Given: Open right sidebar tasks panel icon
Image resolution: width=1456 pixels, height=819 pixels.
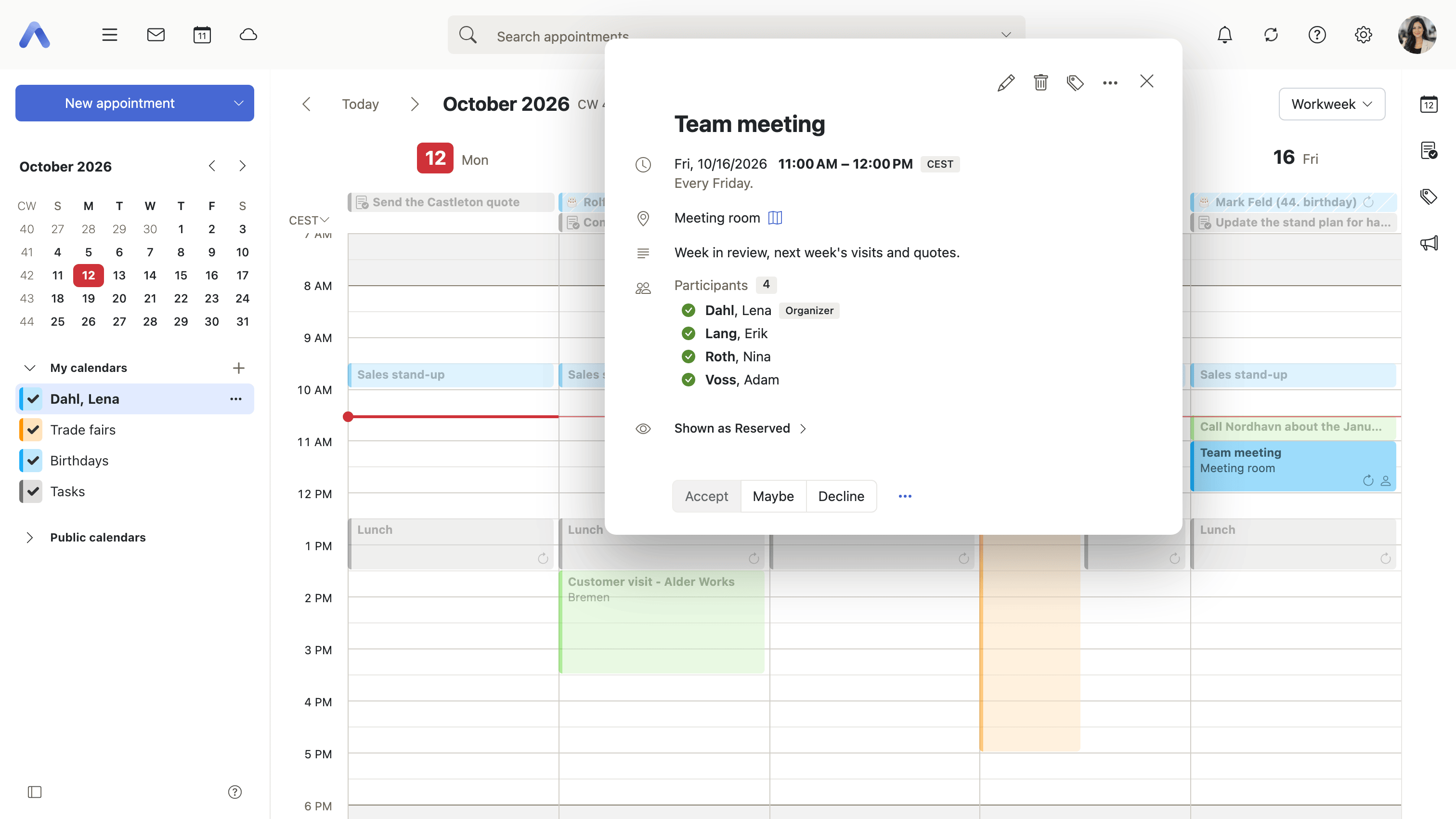Looking at the screenshot, I should point(1429,150).
